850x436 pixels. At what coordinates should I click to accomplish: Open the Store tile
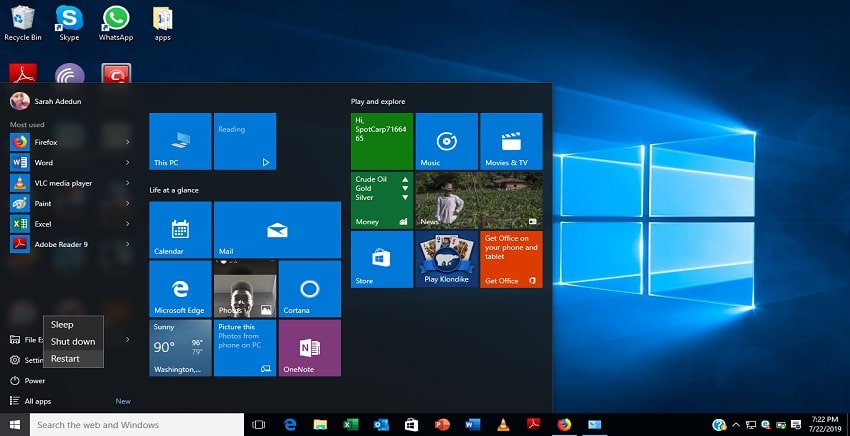tap(382, 259)
